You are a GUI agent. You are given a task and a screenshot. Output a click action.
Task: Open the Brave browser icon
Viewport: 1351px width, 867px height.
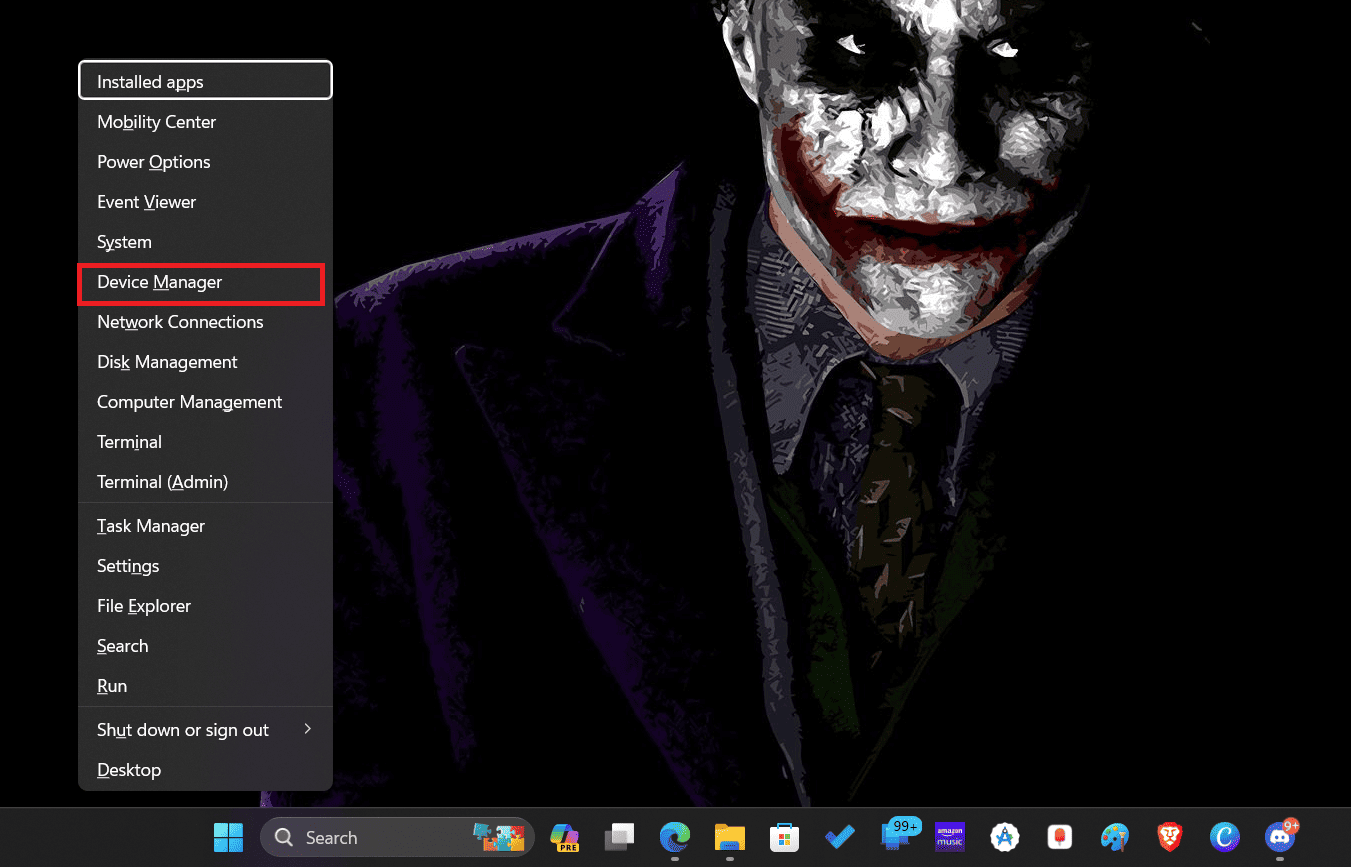(x=1169, y=837)
